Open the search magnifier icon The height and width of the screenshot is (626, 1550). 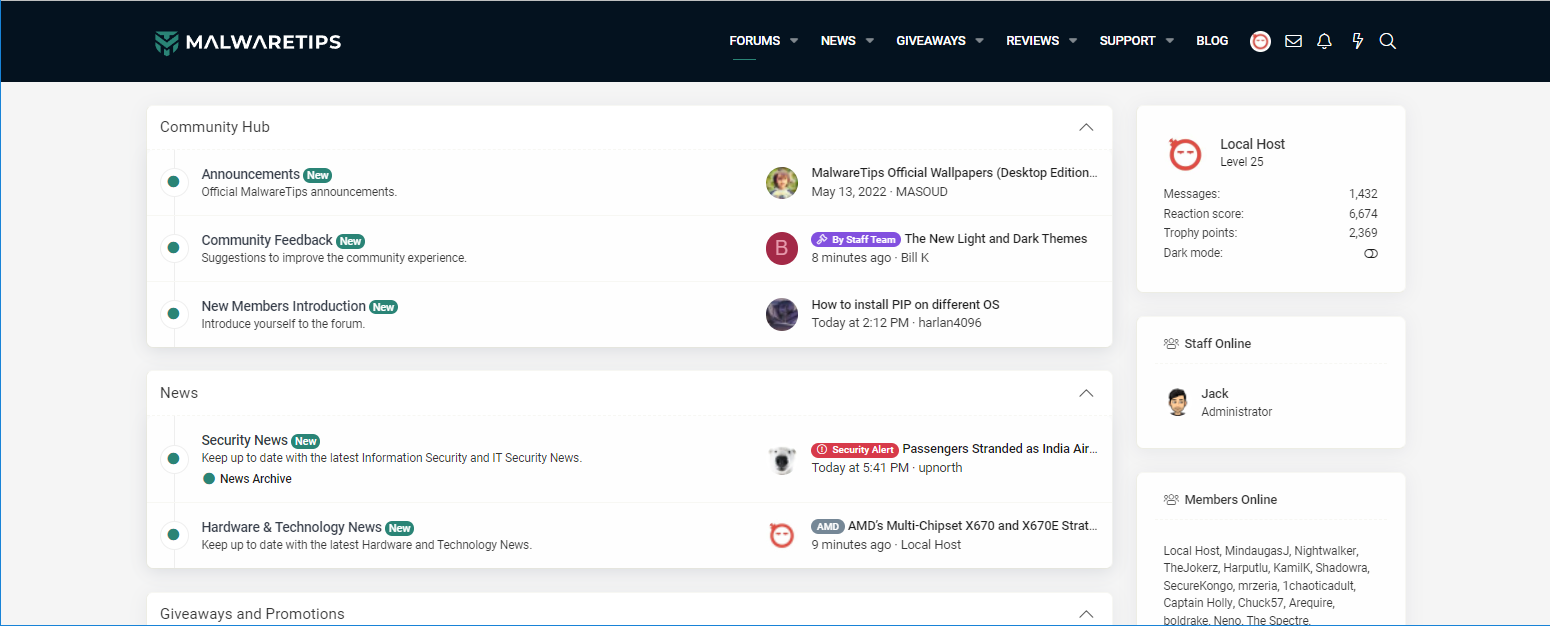(x=1388, y=41)
